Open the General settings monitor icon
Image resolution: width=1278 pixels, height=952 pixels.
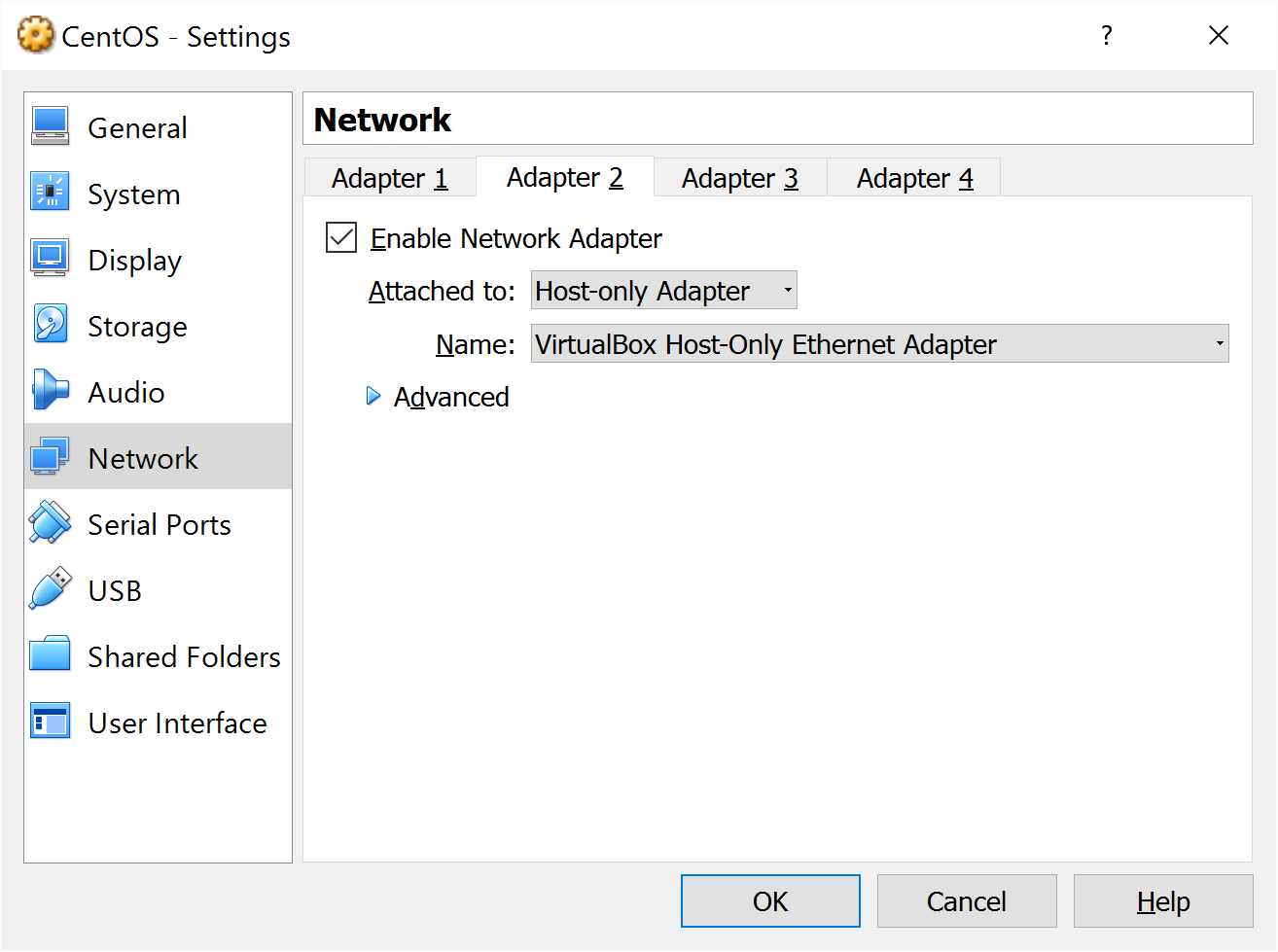point(50,126)
